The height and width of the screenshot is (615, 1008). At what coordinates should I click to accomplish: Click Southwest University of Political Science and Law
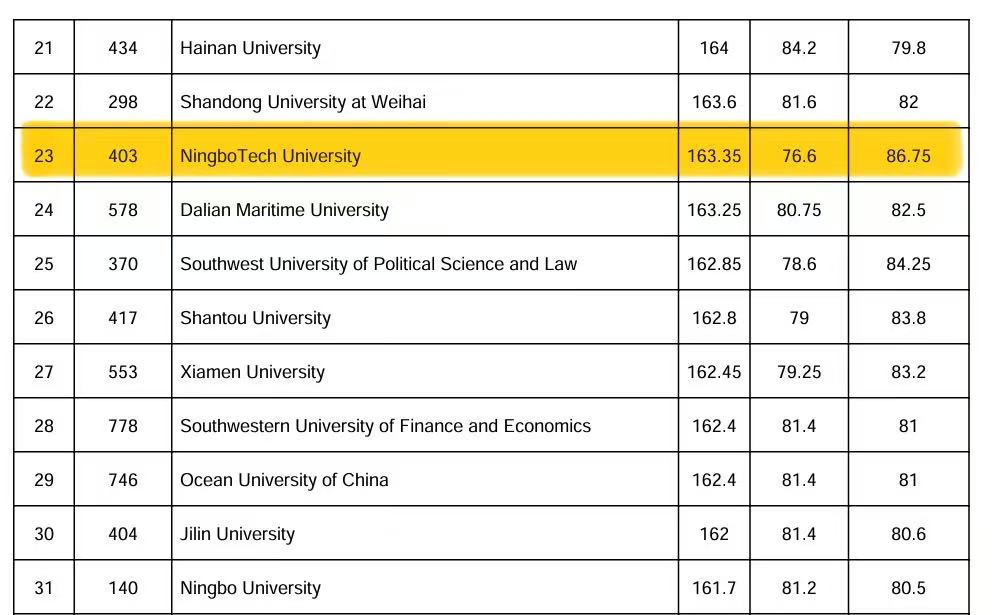[378, 264]
